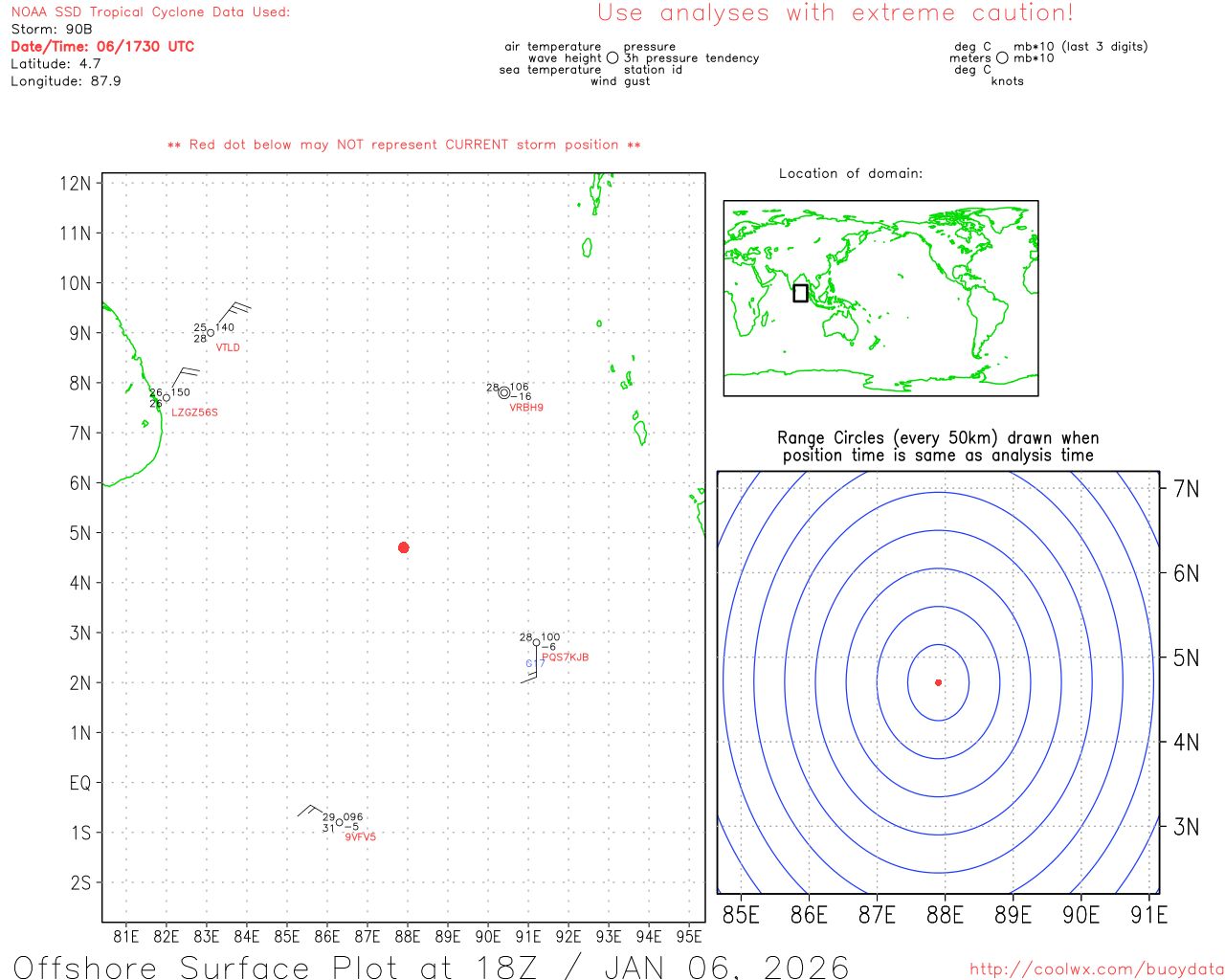
Task: Click the 12N latitude axis label
Action: [77, 184]
